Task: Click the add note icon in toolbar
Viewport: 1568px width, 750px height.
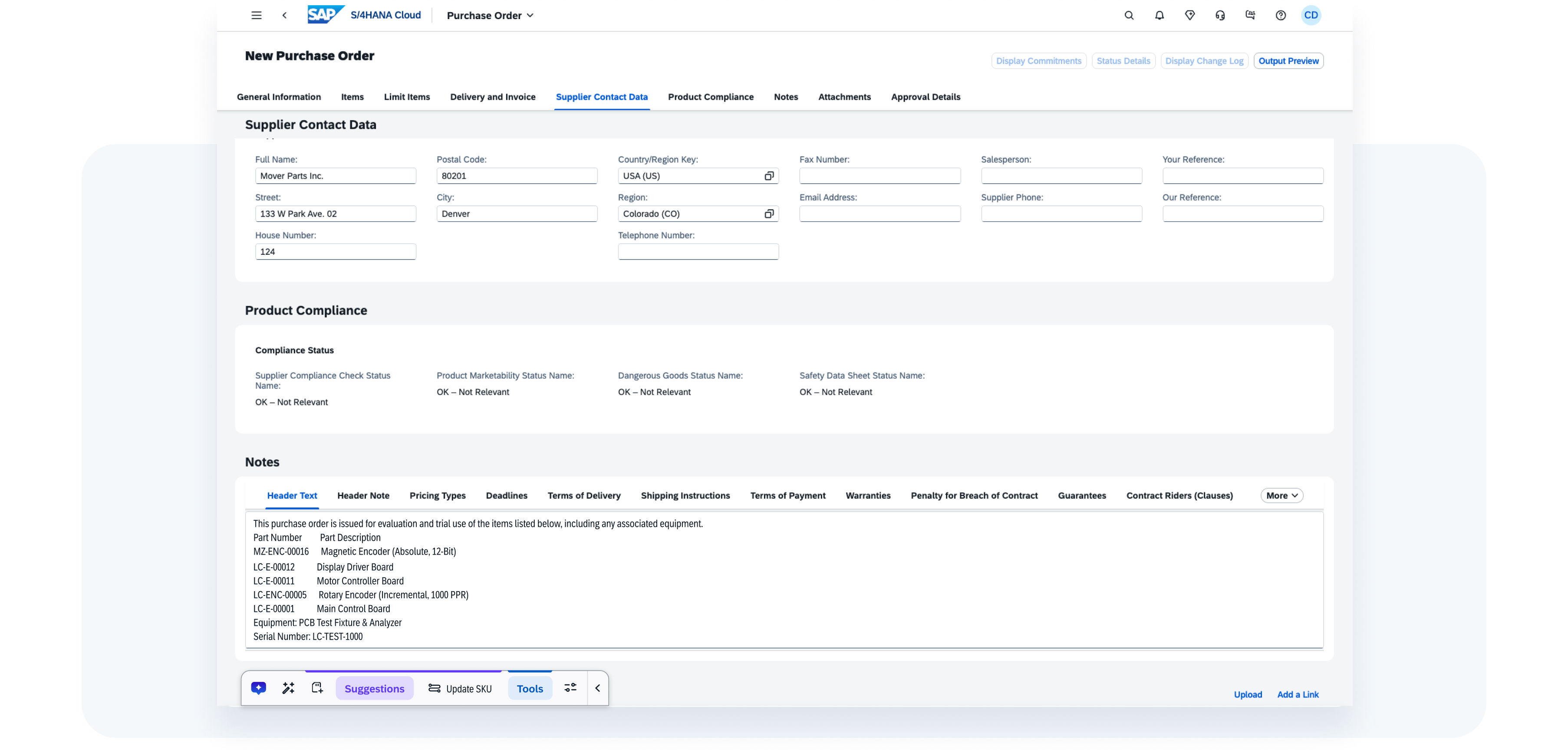Action: [x=317, y=688]
